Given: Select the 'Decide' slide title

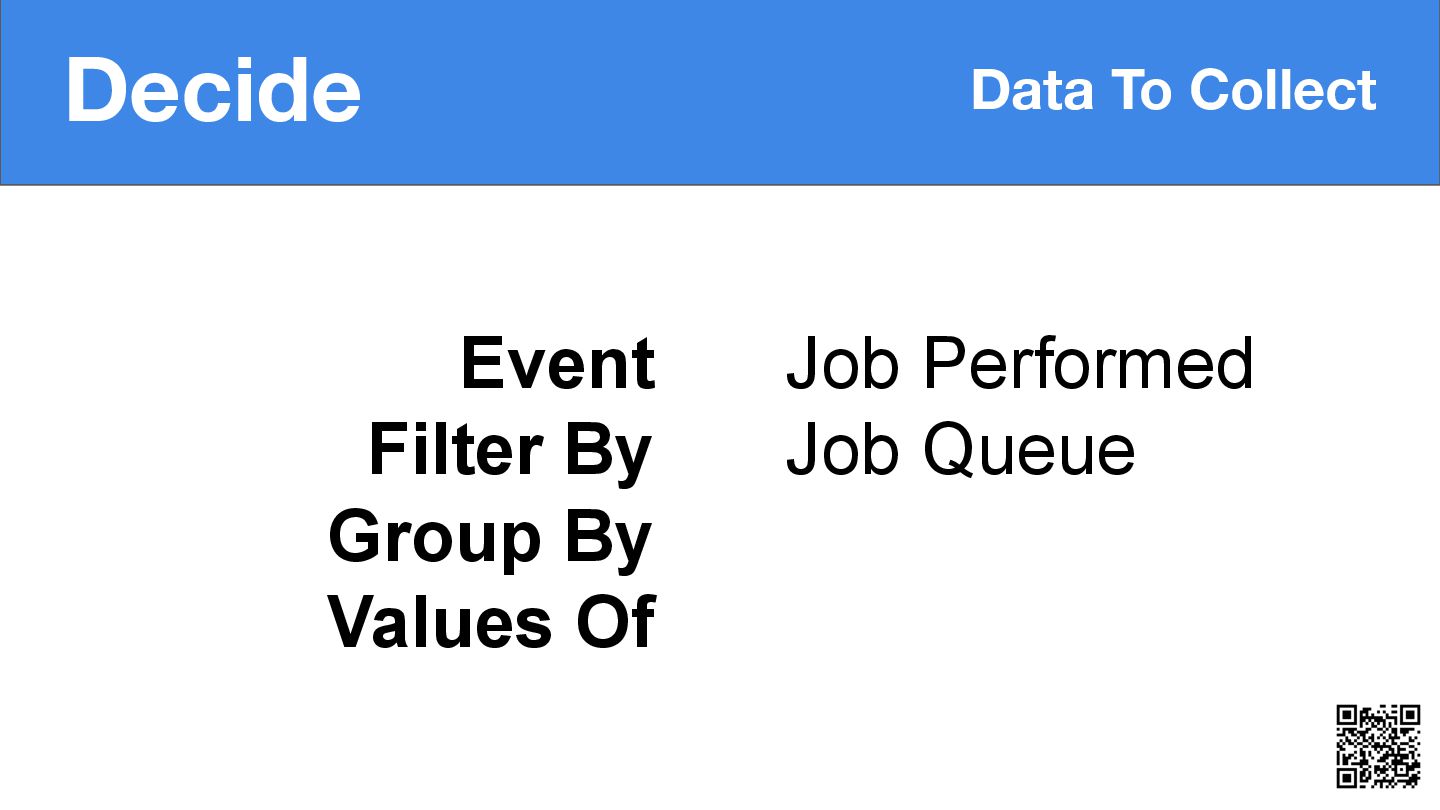Looking at the screenshot, I should (x=213, y=91).
